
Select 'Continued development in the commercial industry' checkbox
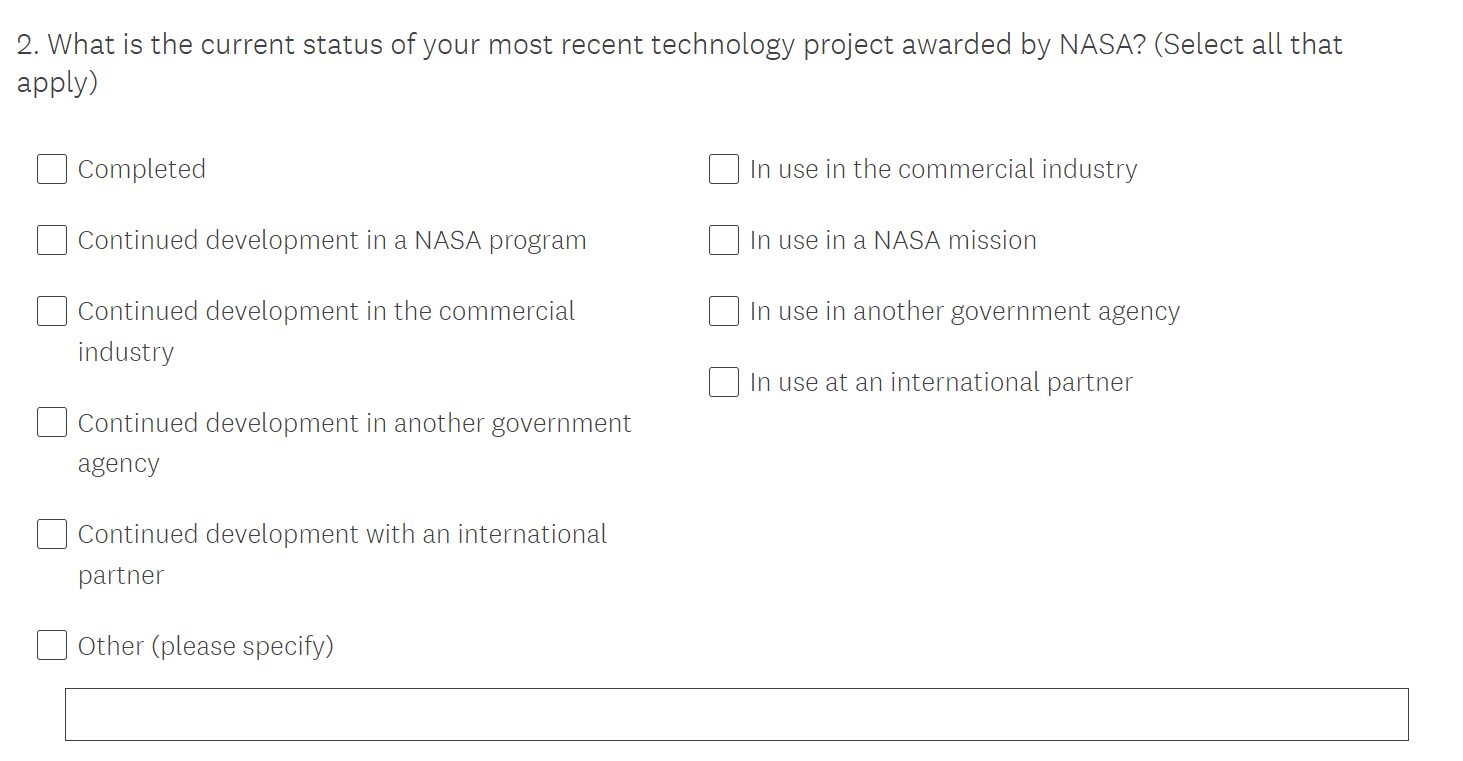pyautogui.click(x=52, y=311)
